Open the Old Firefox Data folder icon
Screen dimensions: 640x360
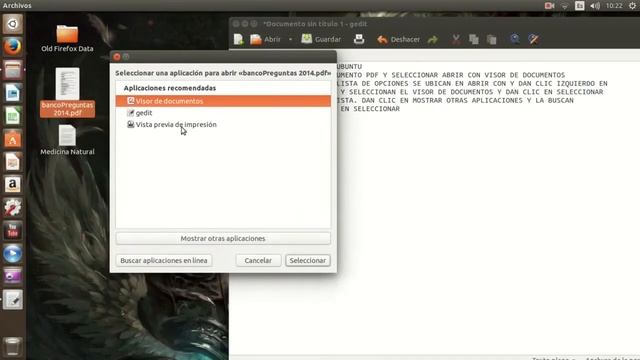[67, 38]
